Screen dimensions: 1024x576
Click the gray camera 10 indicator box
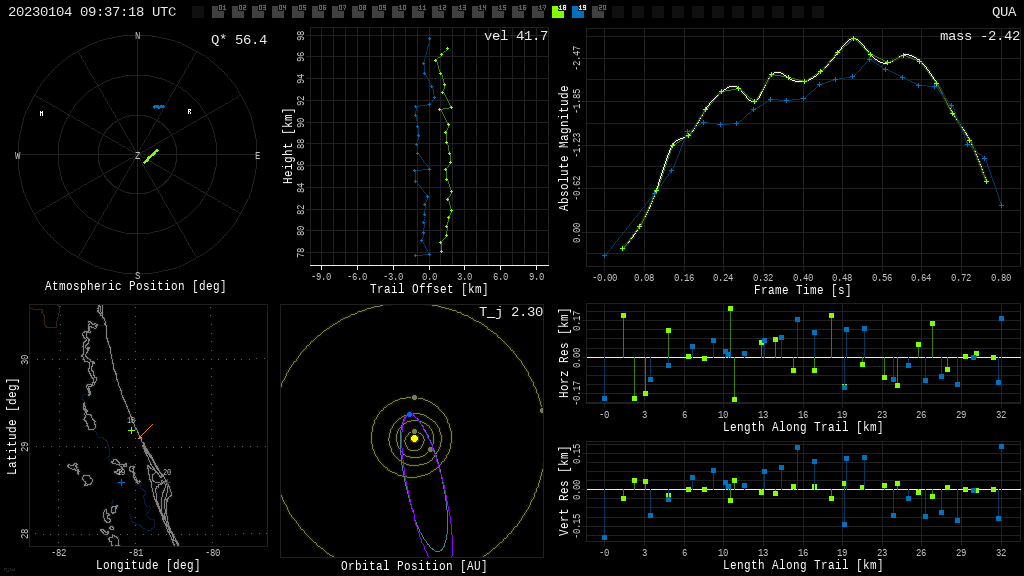(398, 12)
